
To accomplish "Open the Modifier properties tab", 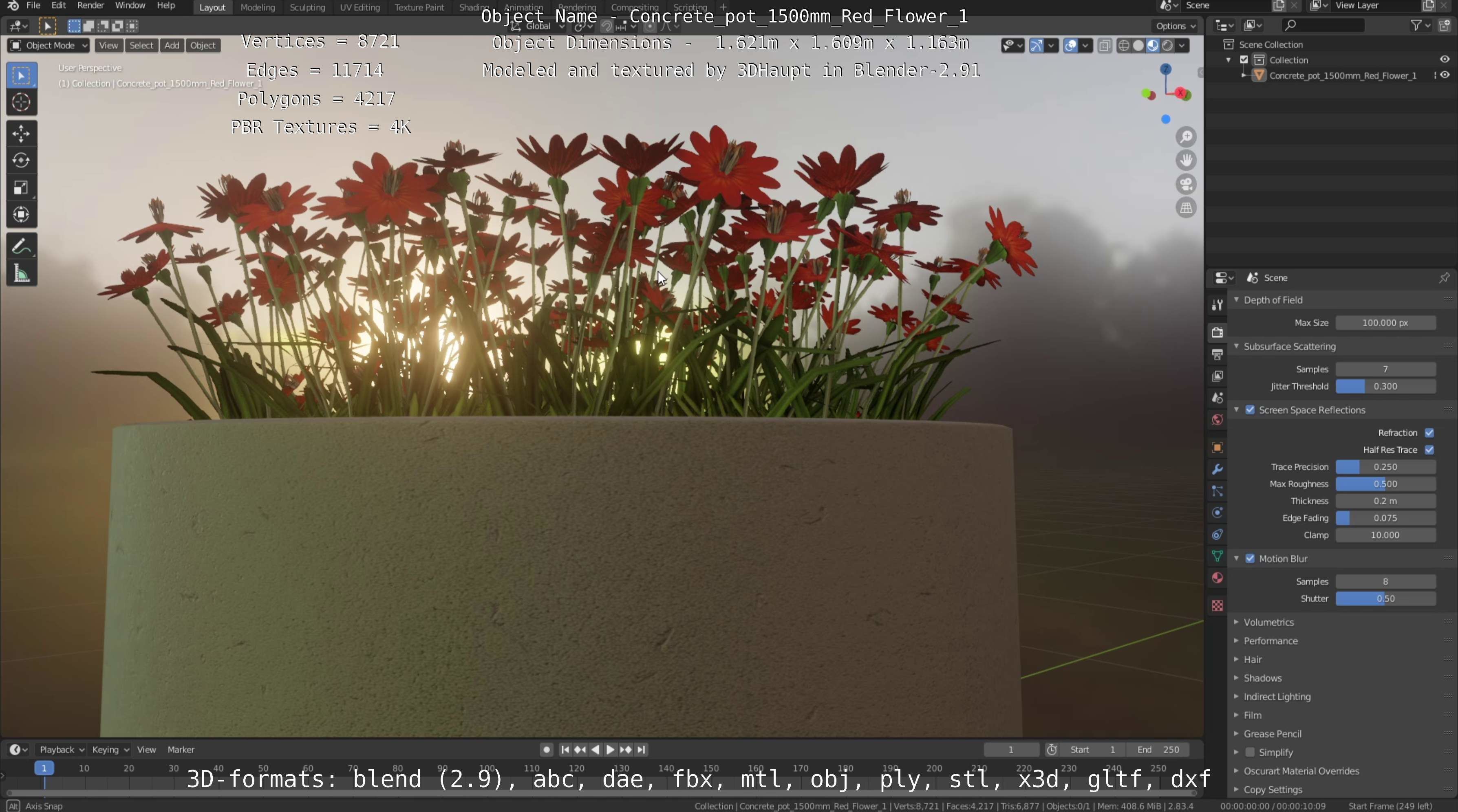I will (x=1218, y=469).
